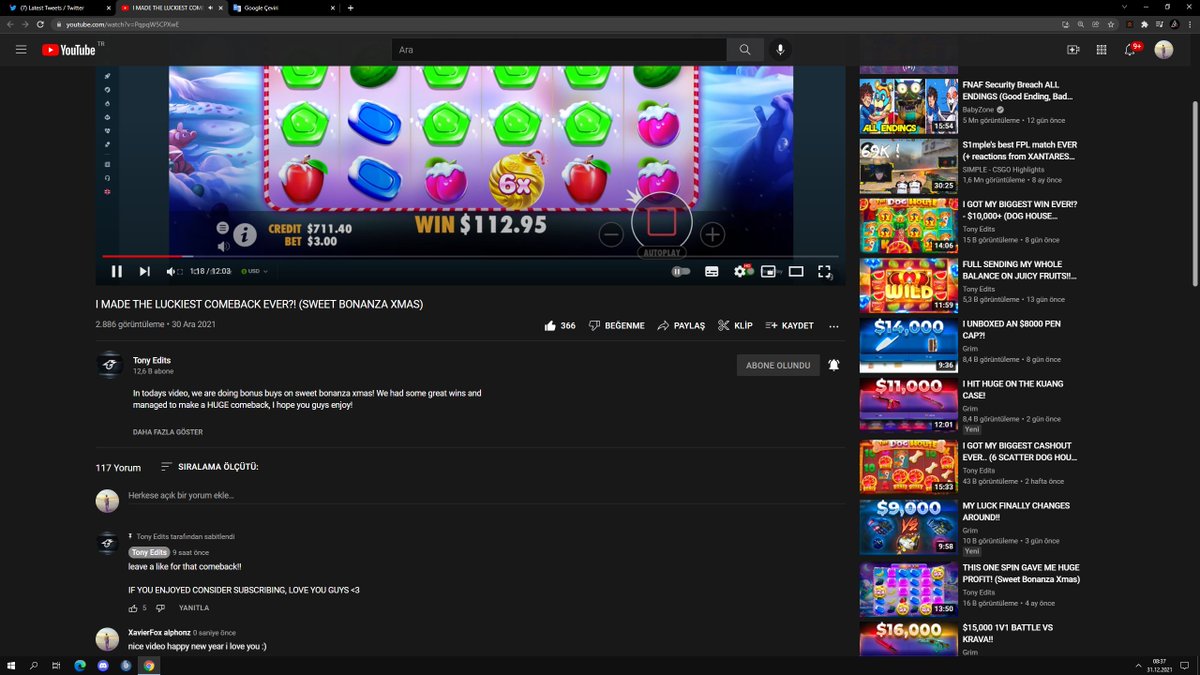Screen dimensions: 1200x675
Task: Expand description with DAHA FAZLA GÖSTER
Action: click(x=168, y=432)
